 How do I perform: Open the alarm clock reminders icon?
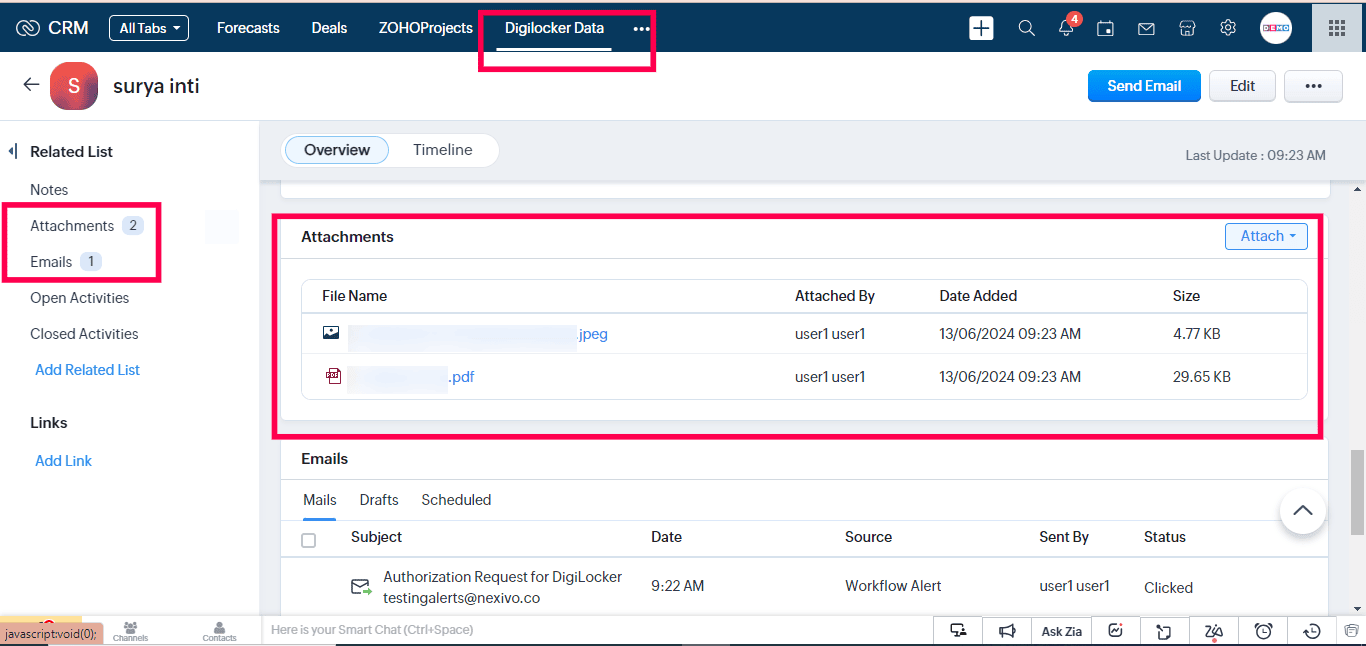pyautogui.click(x=1264, y=631)
